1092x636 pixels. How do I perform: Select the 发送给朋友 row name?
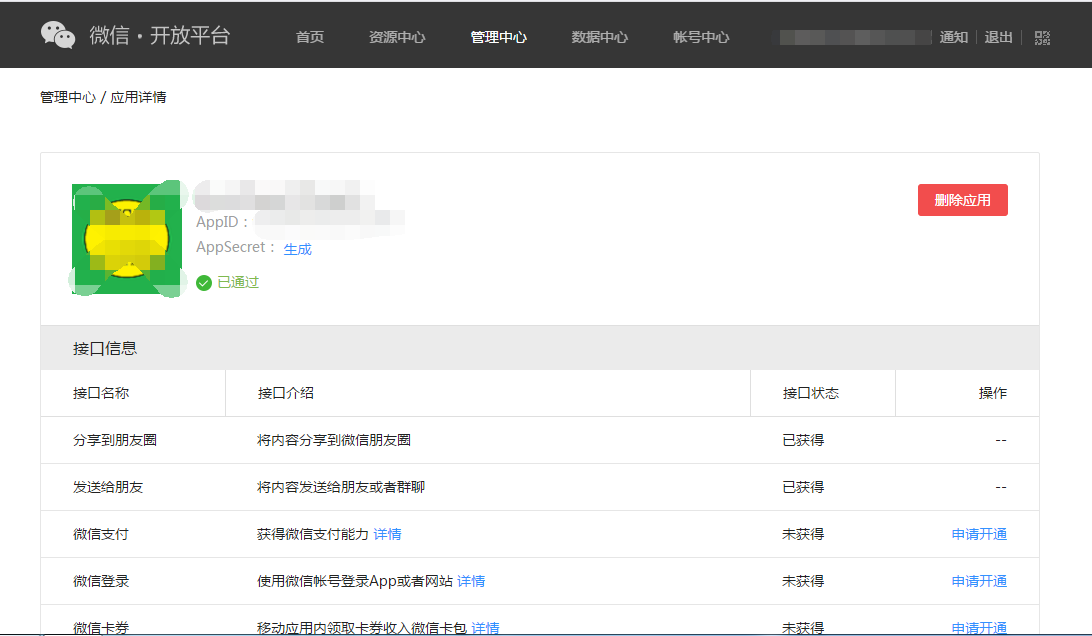tap(108, 487)
